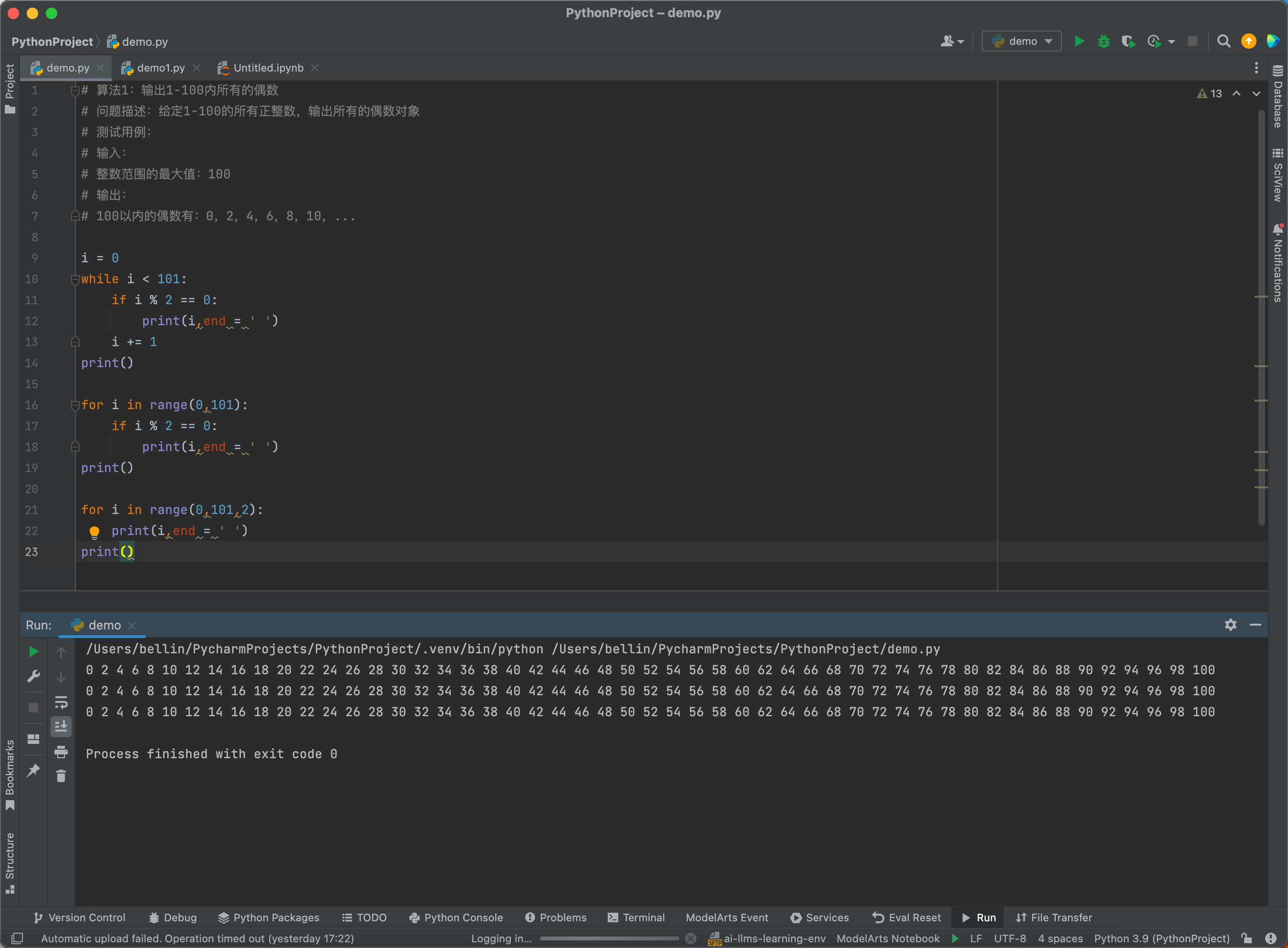1288x948 pixels.
Task: Expand the profiler dropdown arrow
Action: coord(1172,41)
